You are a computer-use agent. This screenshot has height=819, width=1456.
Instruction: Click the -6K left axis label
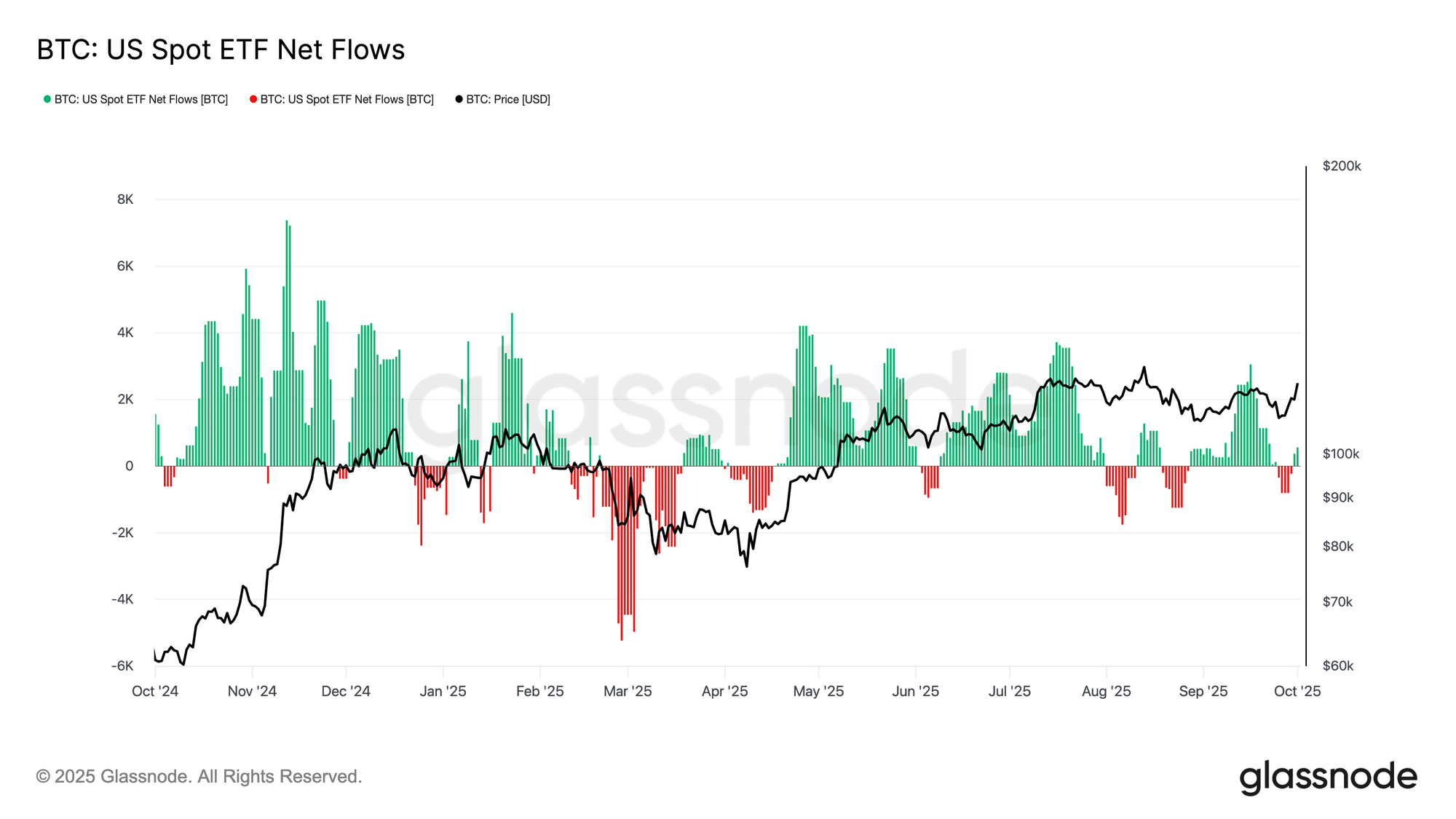click(x=122, y=665)
